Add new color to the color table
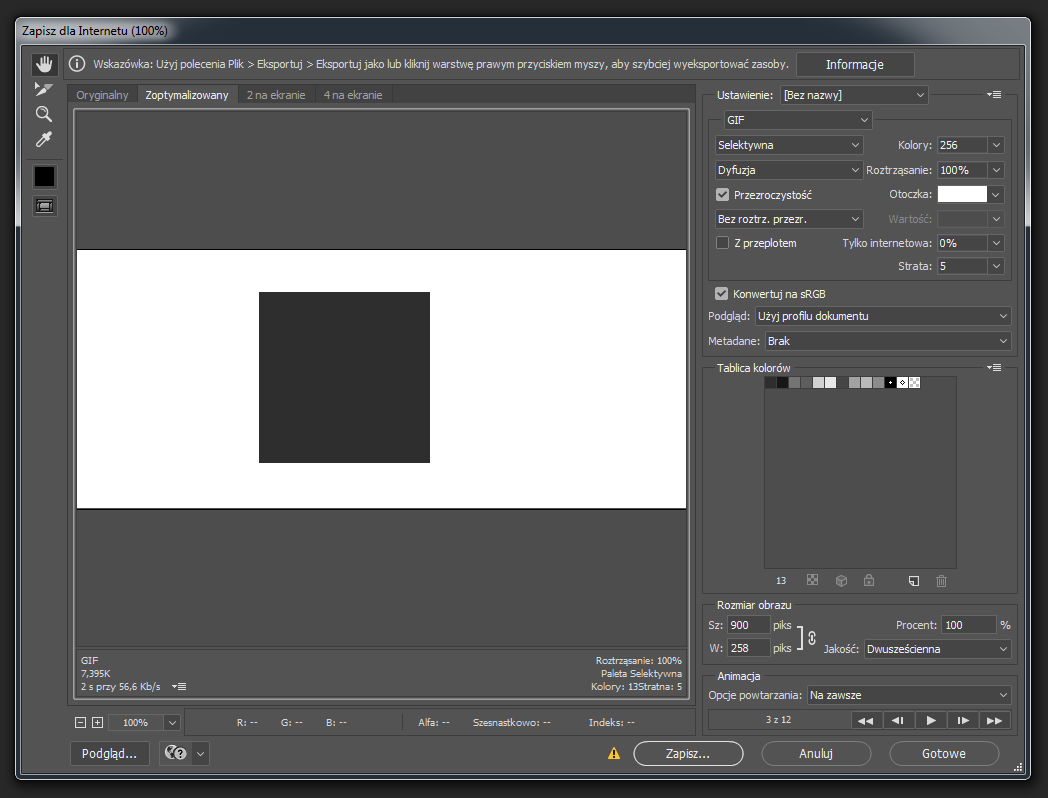 click(914, 581)
